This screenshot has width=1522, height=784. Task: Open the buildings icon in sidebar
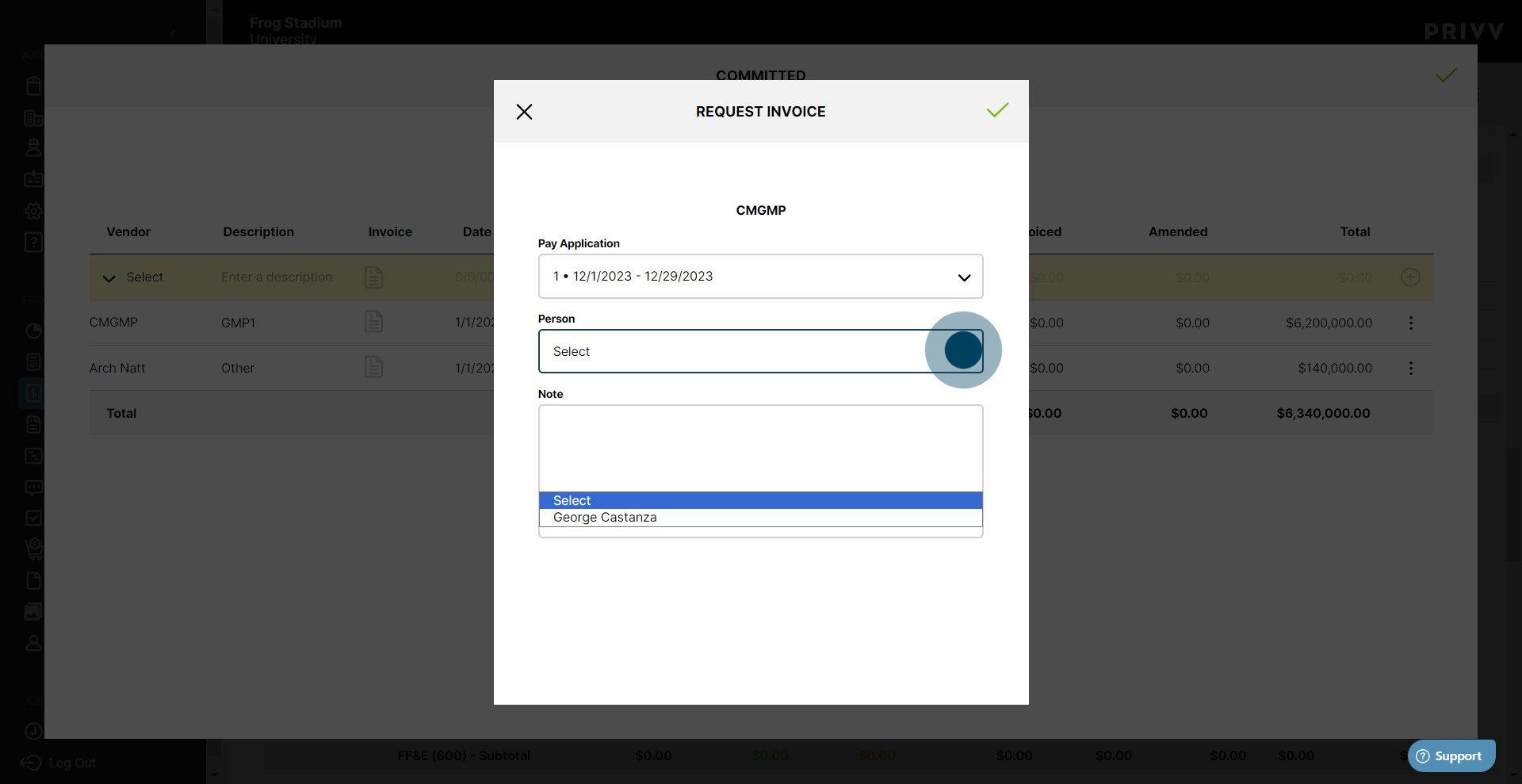pyautogui.click(x=33, y=118)
